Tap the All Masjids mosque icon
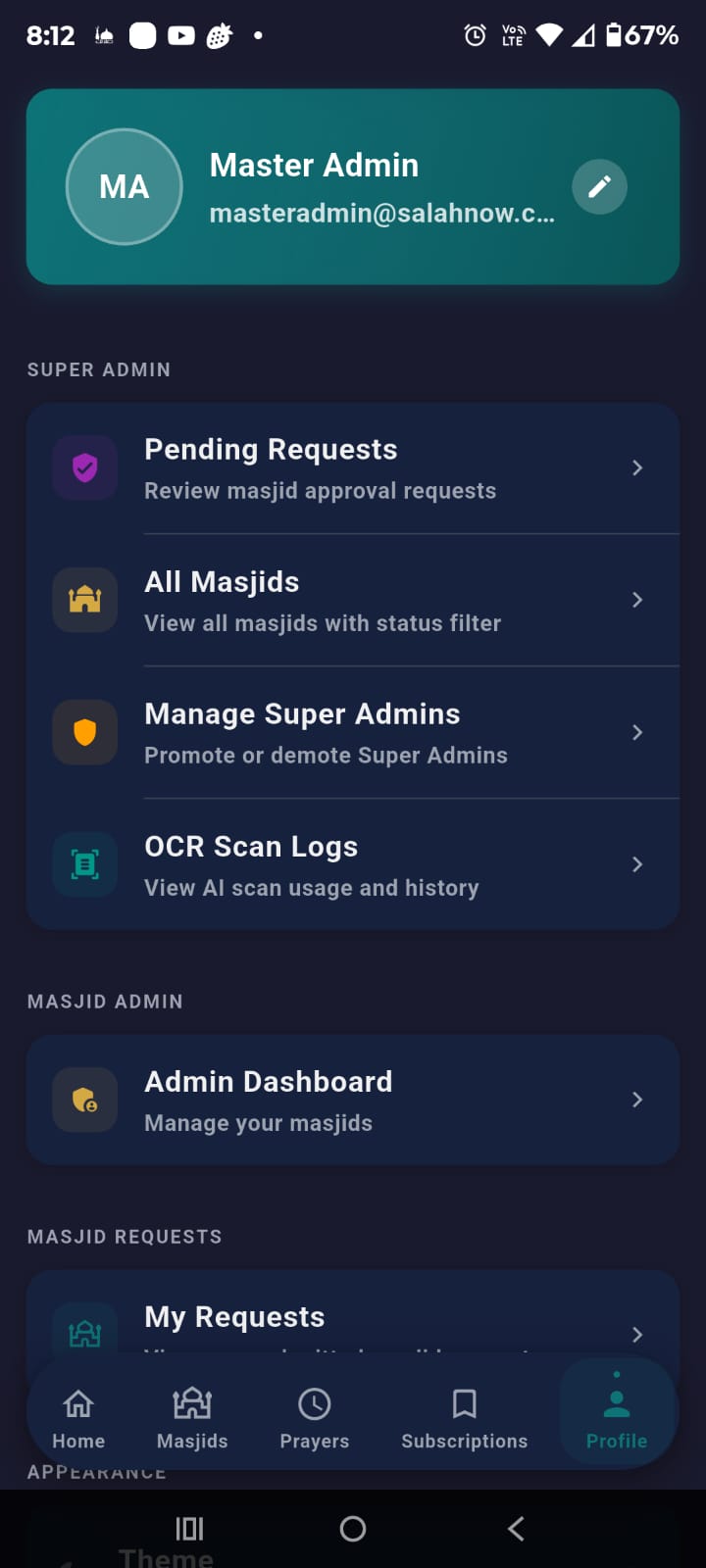Viewport: 706px width, 1568px height. click(x=85, y=600)
